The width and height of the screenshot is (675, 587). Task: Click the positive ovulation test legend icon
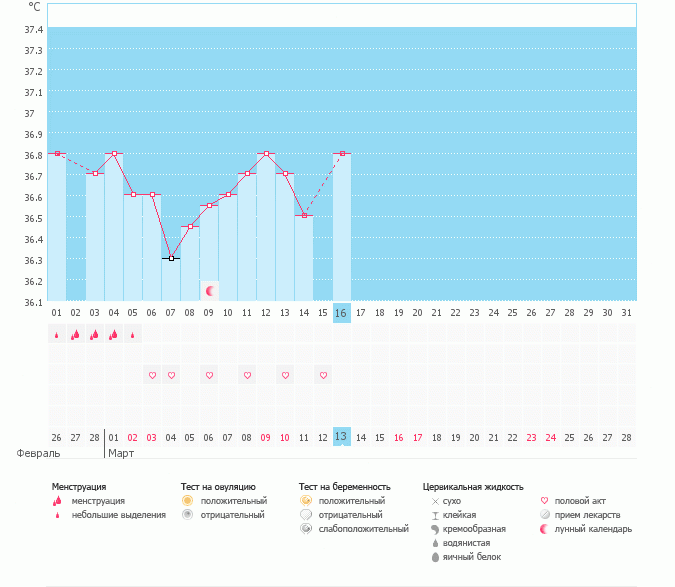coord(187,500)
